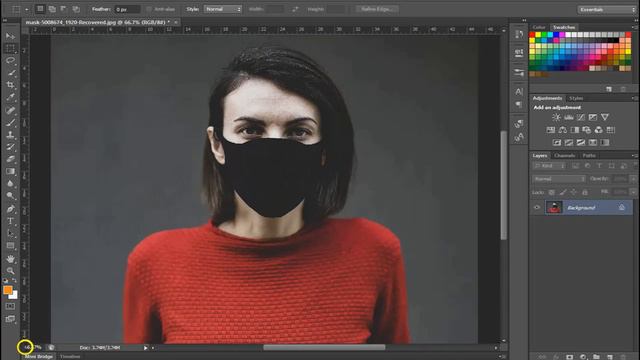
Task: Switch to the Channels tab
Action: pyautogui.click(x=565, y=156)
